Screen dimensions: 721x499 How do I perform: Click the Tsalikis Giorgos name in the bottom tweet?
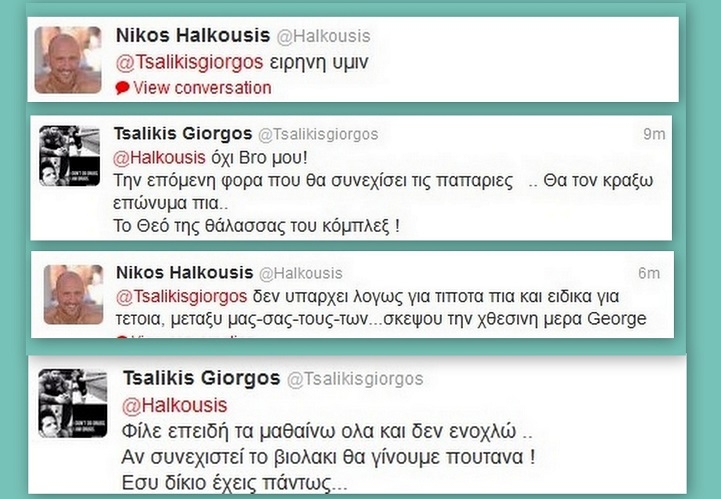tap(201, 378)
